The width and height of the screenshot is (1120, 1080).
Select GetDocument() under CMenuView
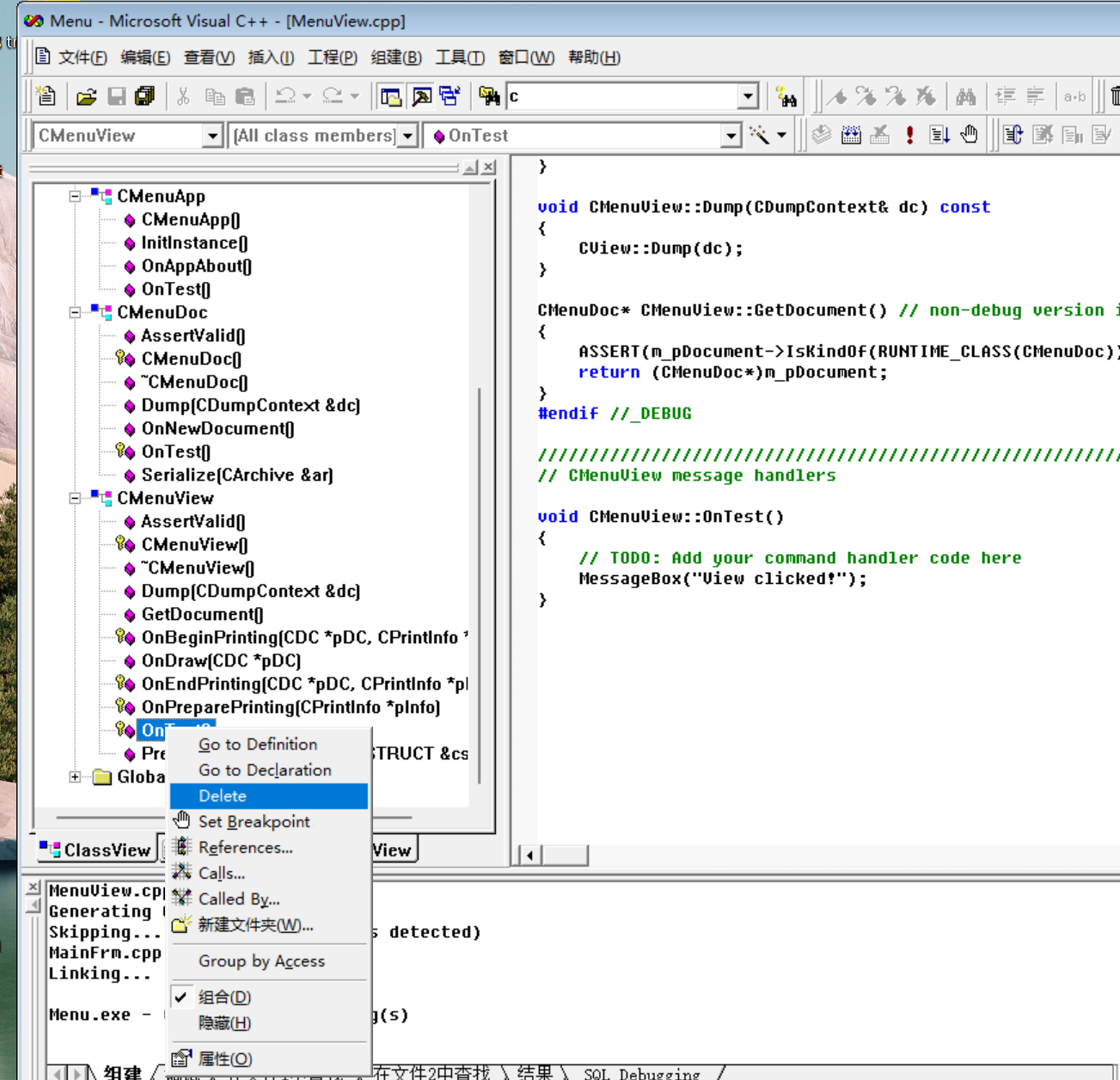click(202, 615)
